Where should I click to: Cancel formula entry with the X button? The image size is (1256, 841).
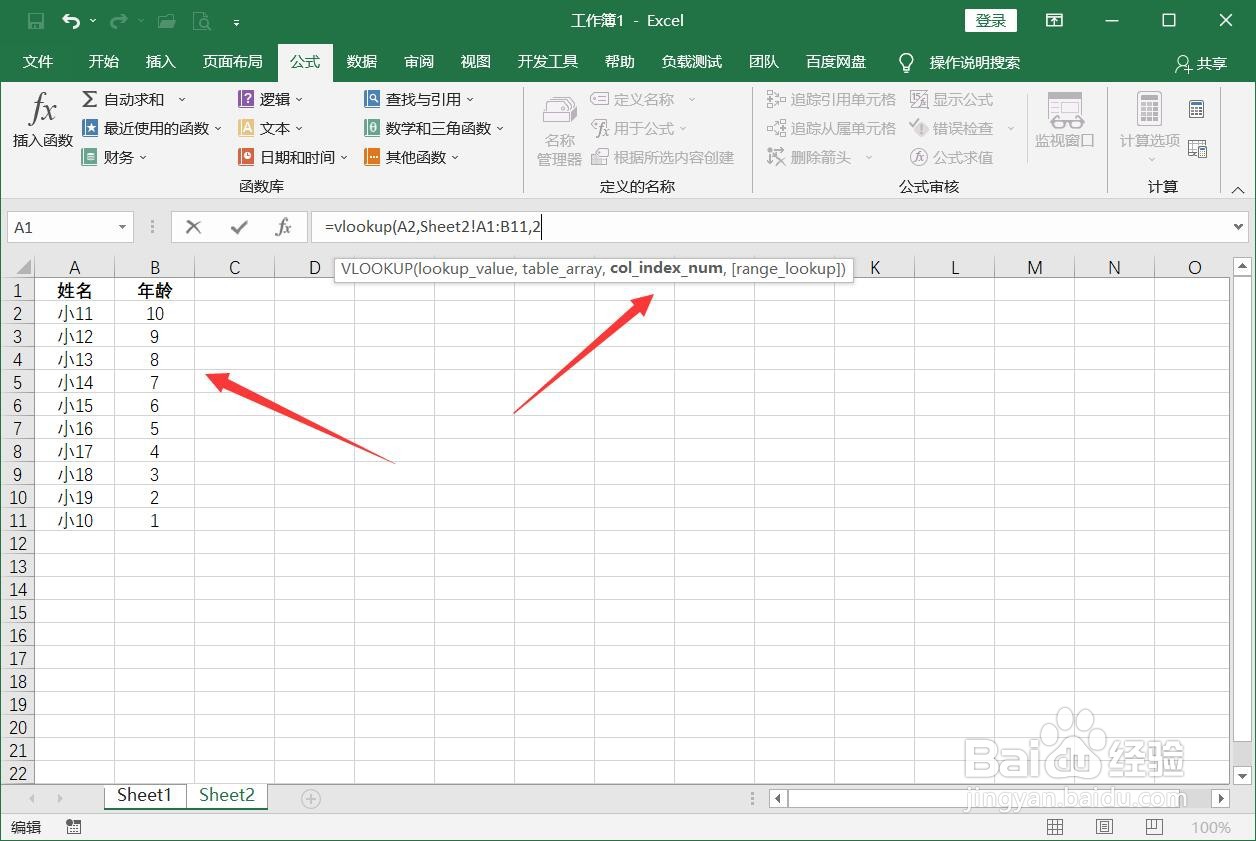point(193,227)
